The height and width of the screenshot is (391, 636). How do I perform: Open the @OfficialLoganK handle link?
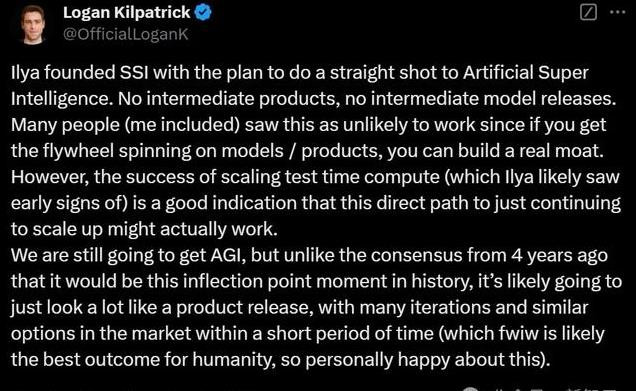[x=126, y=34]
